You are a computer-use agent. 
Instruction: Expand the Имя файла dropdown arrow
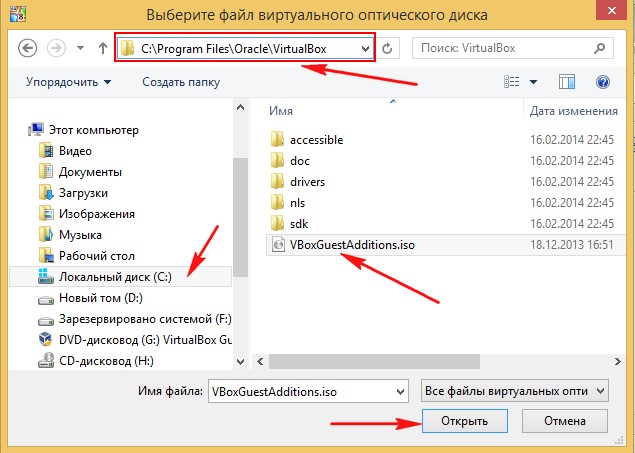click(400, 391)
